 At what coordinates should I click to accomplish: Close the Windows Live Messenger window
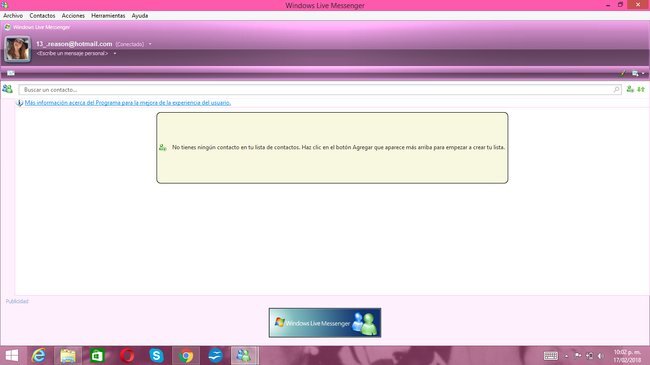pos(638,5)
